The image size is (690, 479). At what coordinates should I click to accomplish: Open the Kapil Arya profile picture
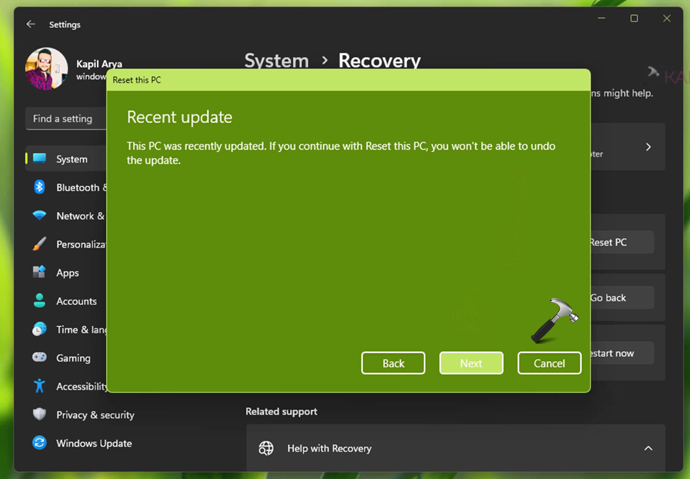click(x=46, y=68)
